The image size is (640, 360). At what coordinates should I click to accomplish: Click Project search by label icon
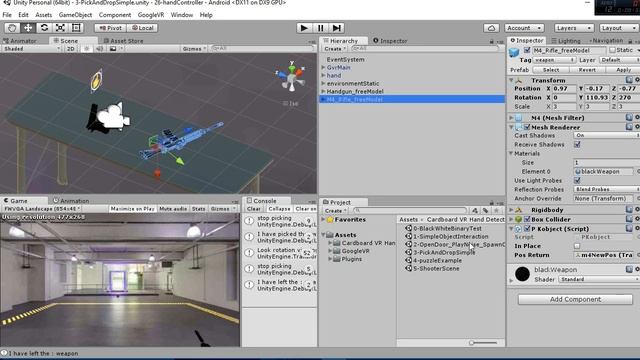click(x=485, y=211)
